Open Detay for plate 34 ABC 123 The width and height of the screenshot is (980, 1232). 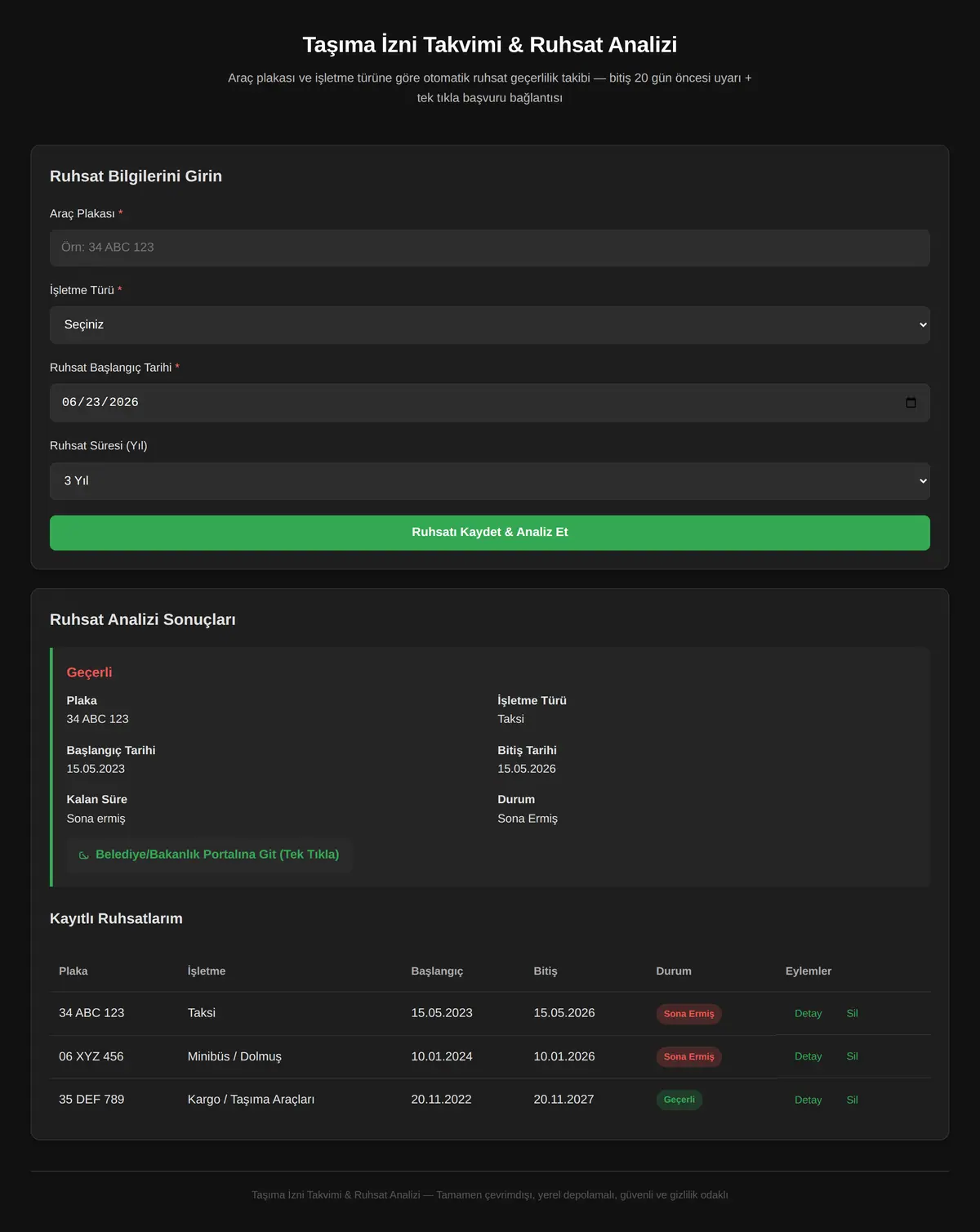click(808, 1014)
